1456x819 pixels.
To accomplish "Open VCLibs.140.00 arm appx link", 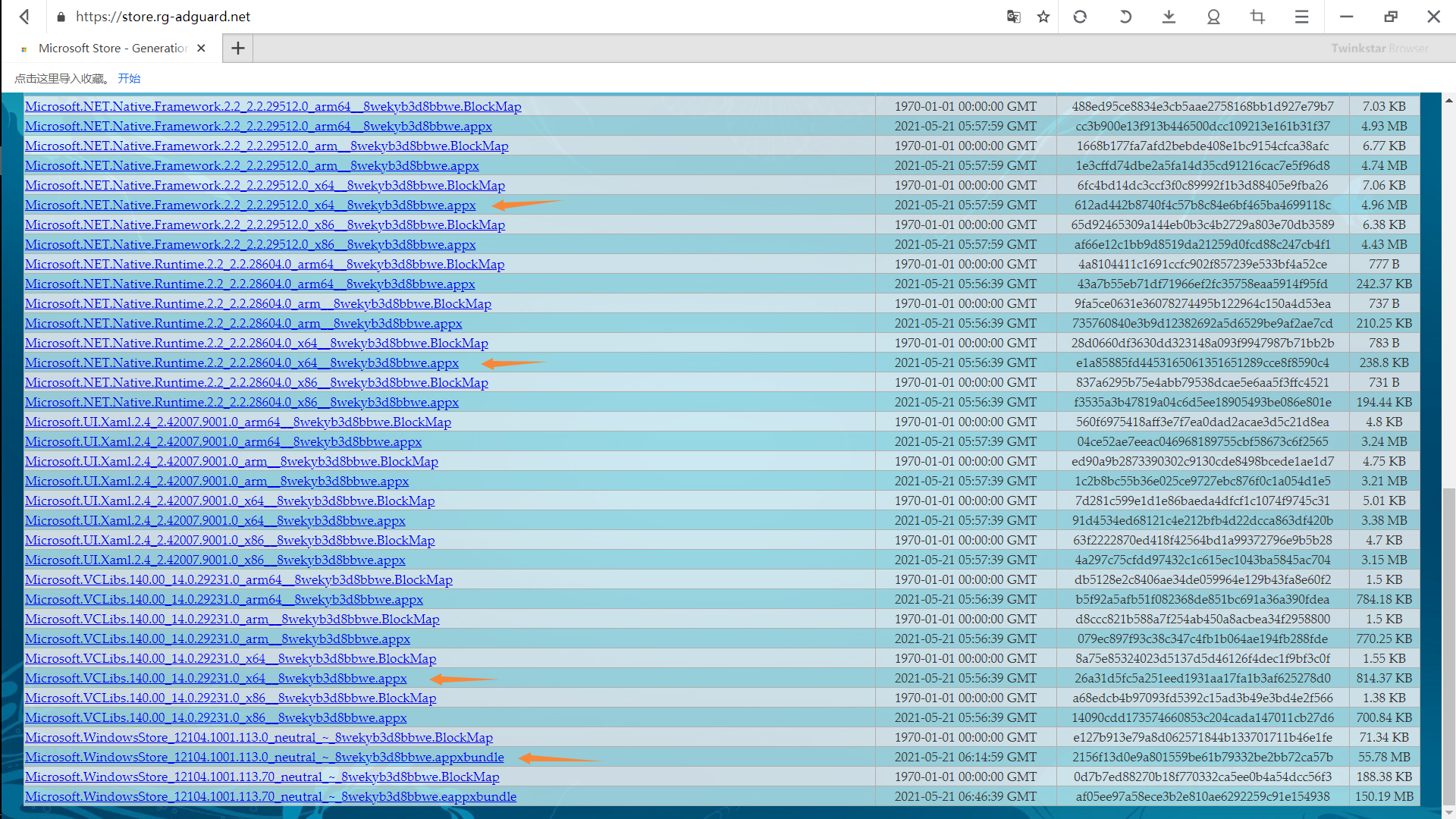I will click(218, 639).
